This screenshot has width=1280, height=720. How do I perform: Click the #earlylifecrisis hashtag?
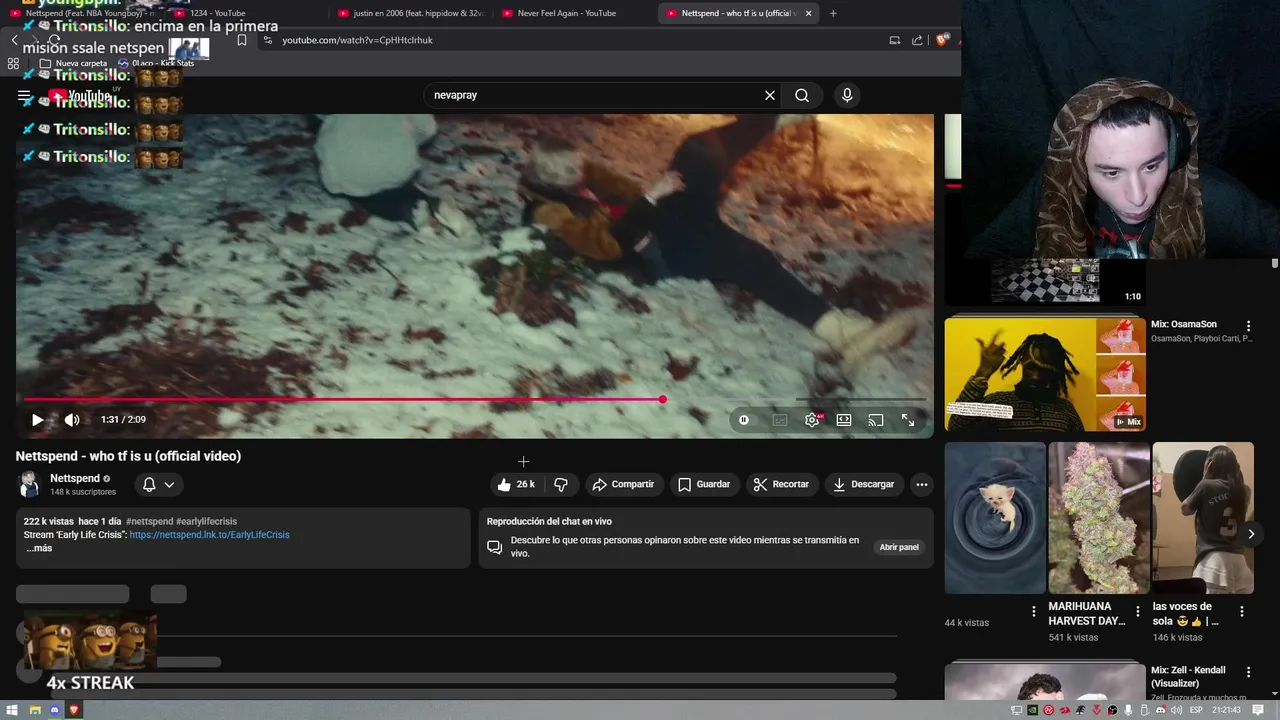(206, 521)
